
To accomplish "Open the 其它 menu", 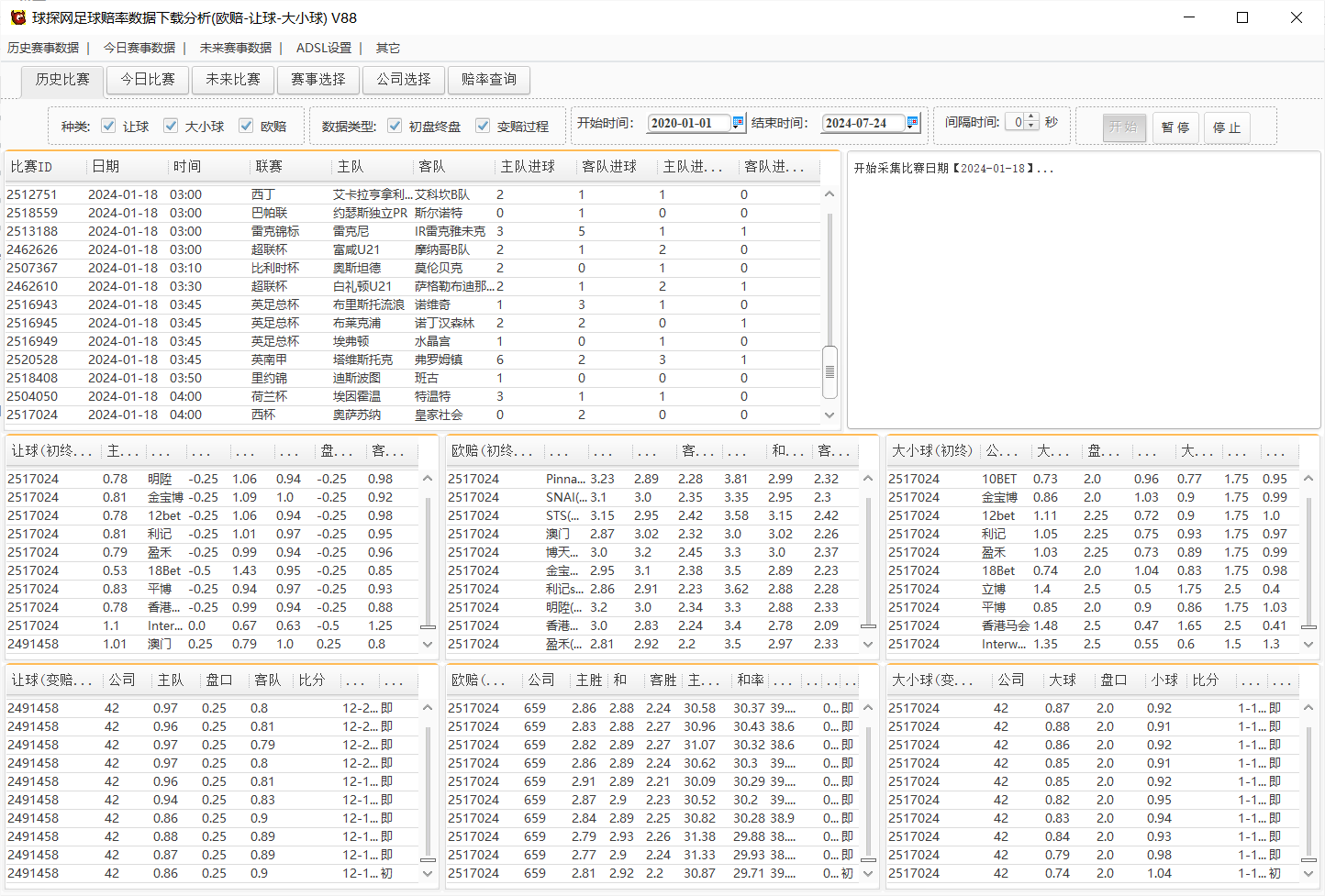I will [388, 48].
